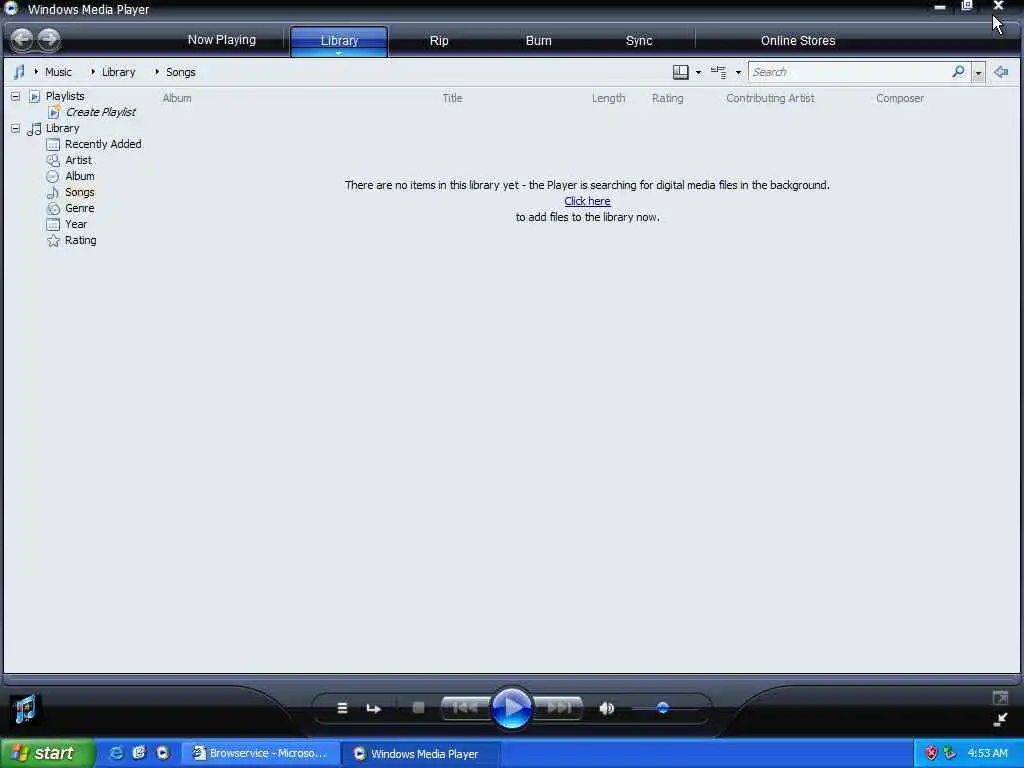Click the Windows Media Player taskbar button

[421, 753]
